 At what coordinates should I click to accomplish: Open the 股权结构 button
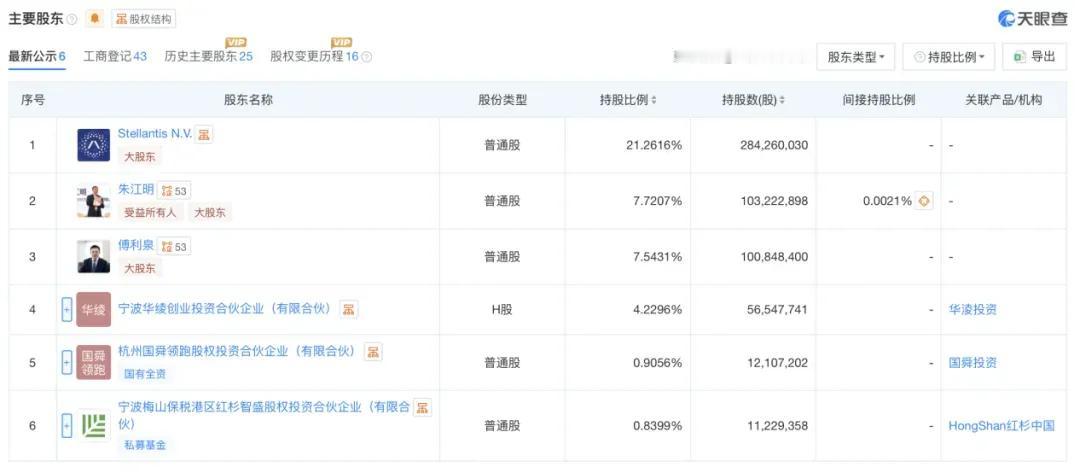point(143,19)
